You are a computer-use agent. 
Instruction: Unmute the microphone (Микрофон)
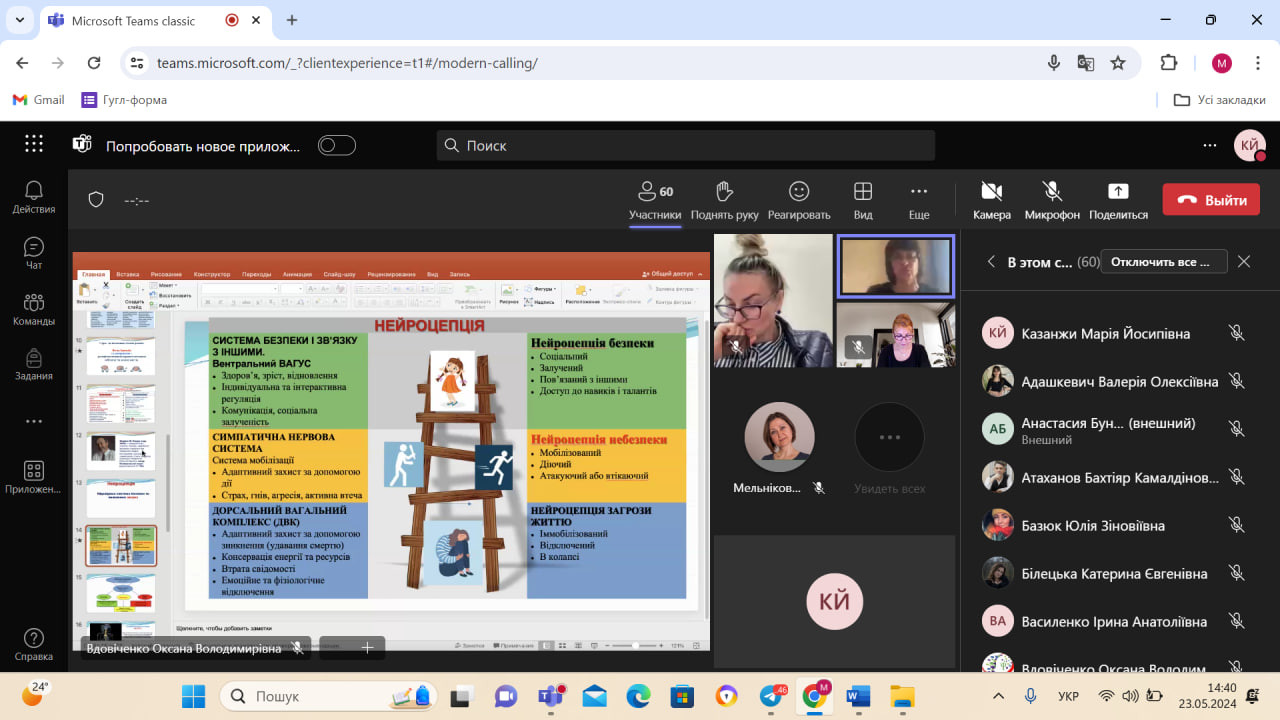tap(1052, 199)
